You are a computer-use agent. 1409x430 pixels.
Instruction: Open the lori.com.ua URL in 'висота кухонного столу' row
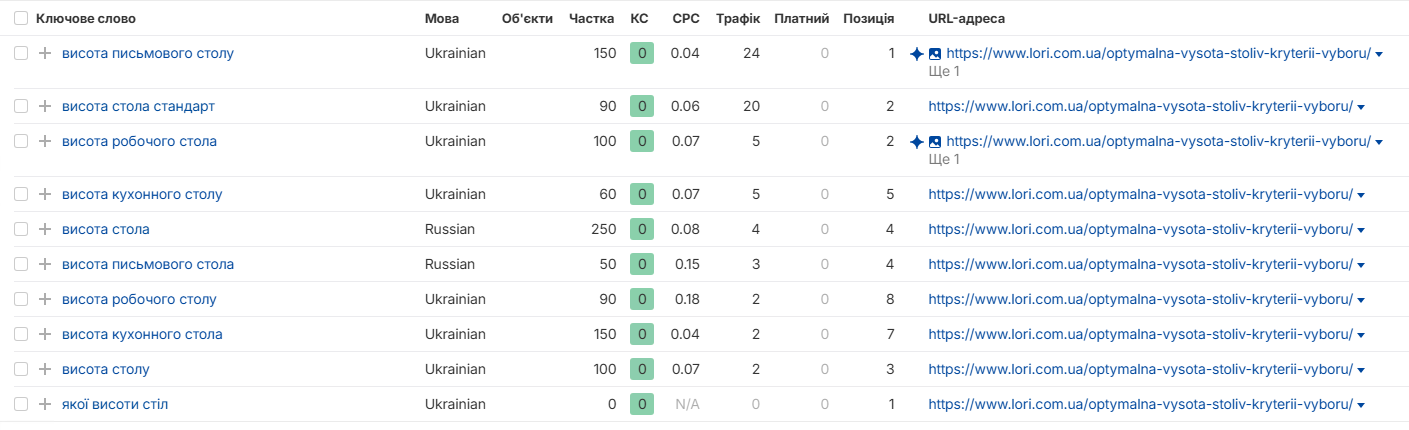(x=1140, y=194)
